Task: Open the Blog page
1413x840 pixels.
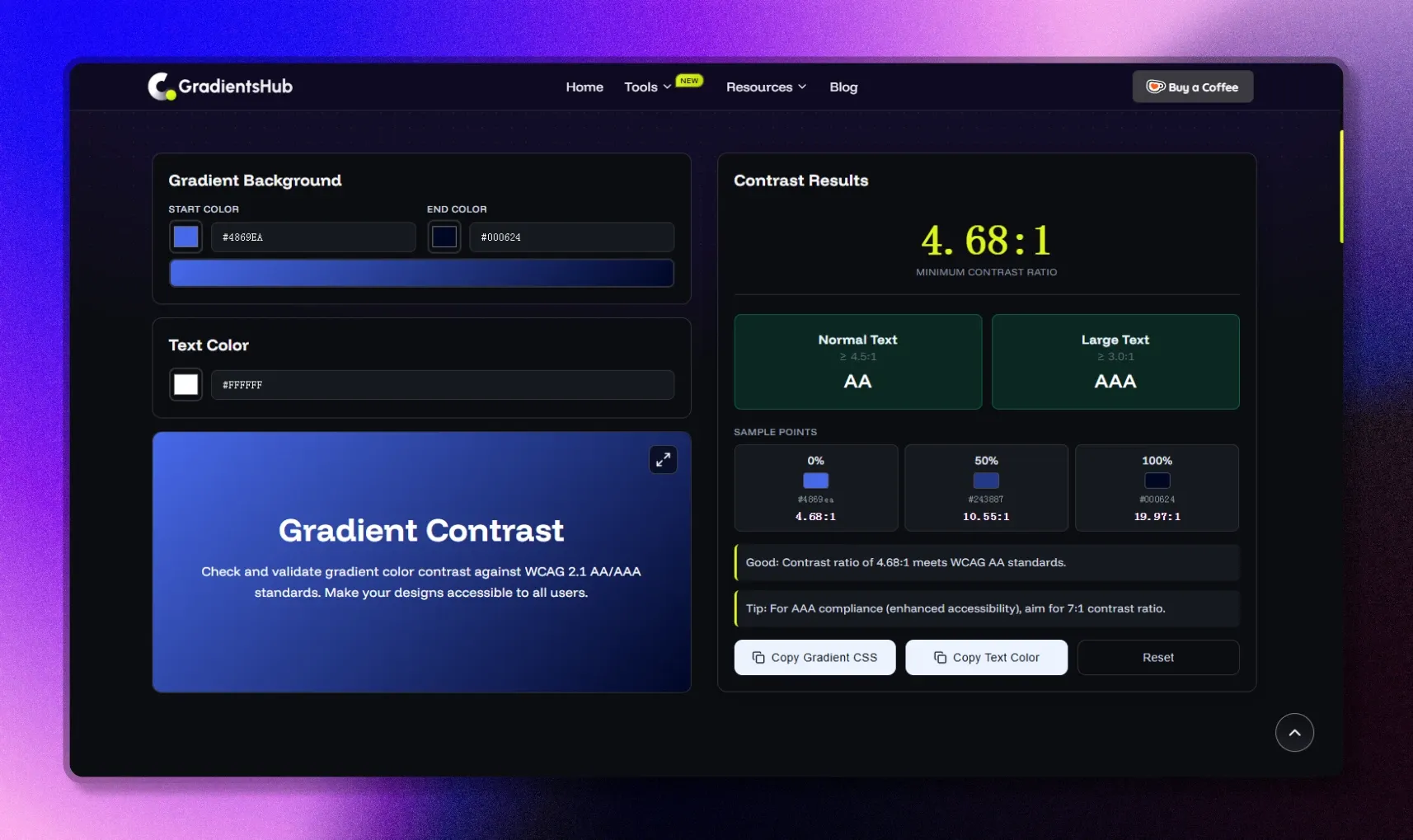Action: coord(843,87)
